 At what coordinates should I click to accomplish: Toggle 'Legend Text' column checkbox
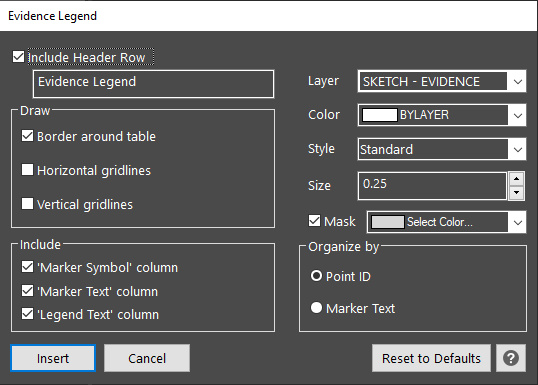tap(27, 314)
